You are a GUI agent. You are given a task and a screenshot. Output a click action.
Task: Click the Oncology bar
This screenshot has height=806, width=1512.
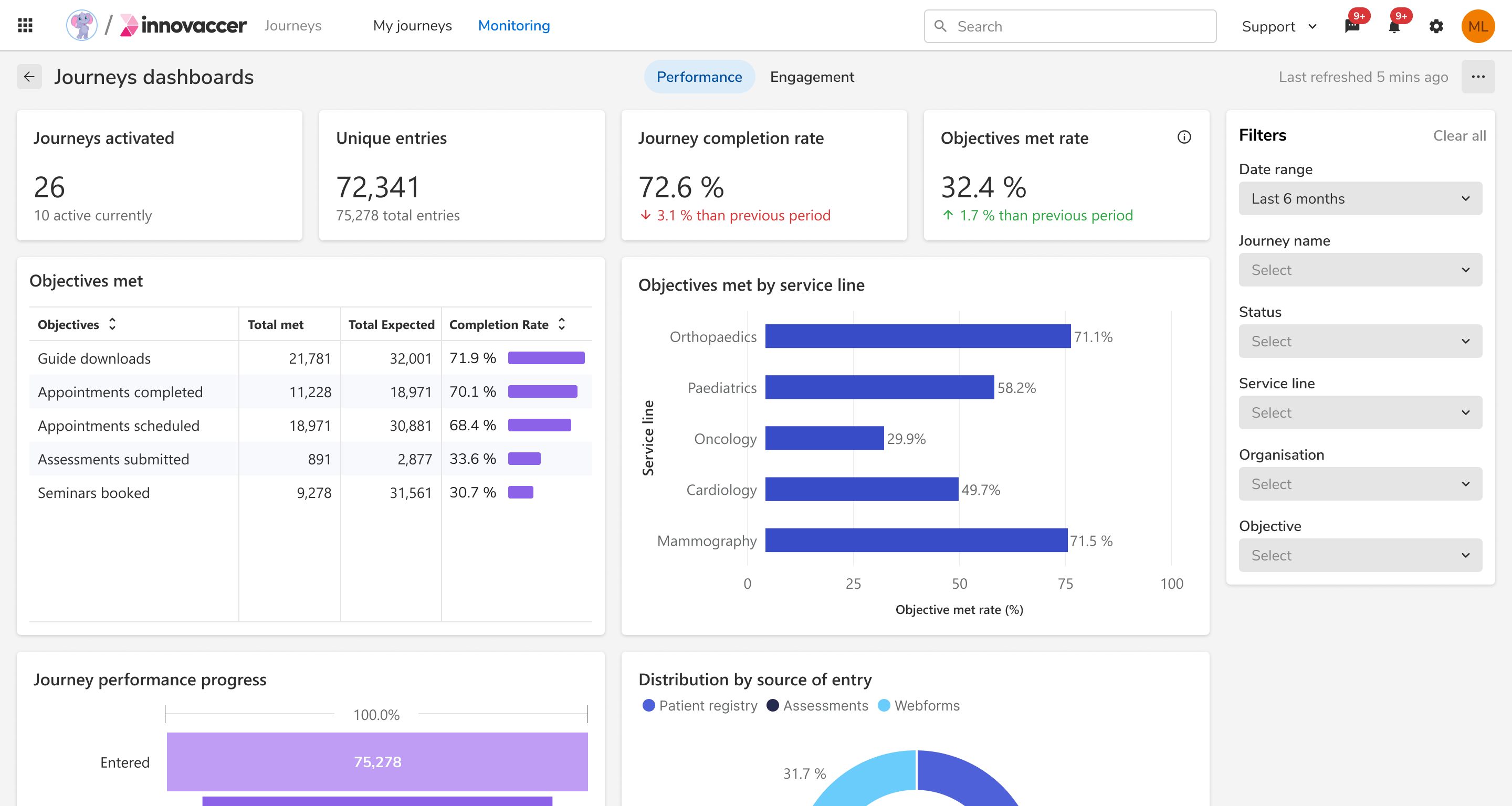824,438
